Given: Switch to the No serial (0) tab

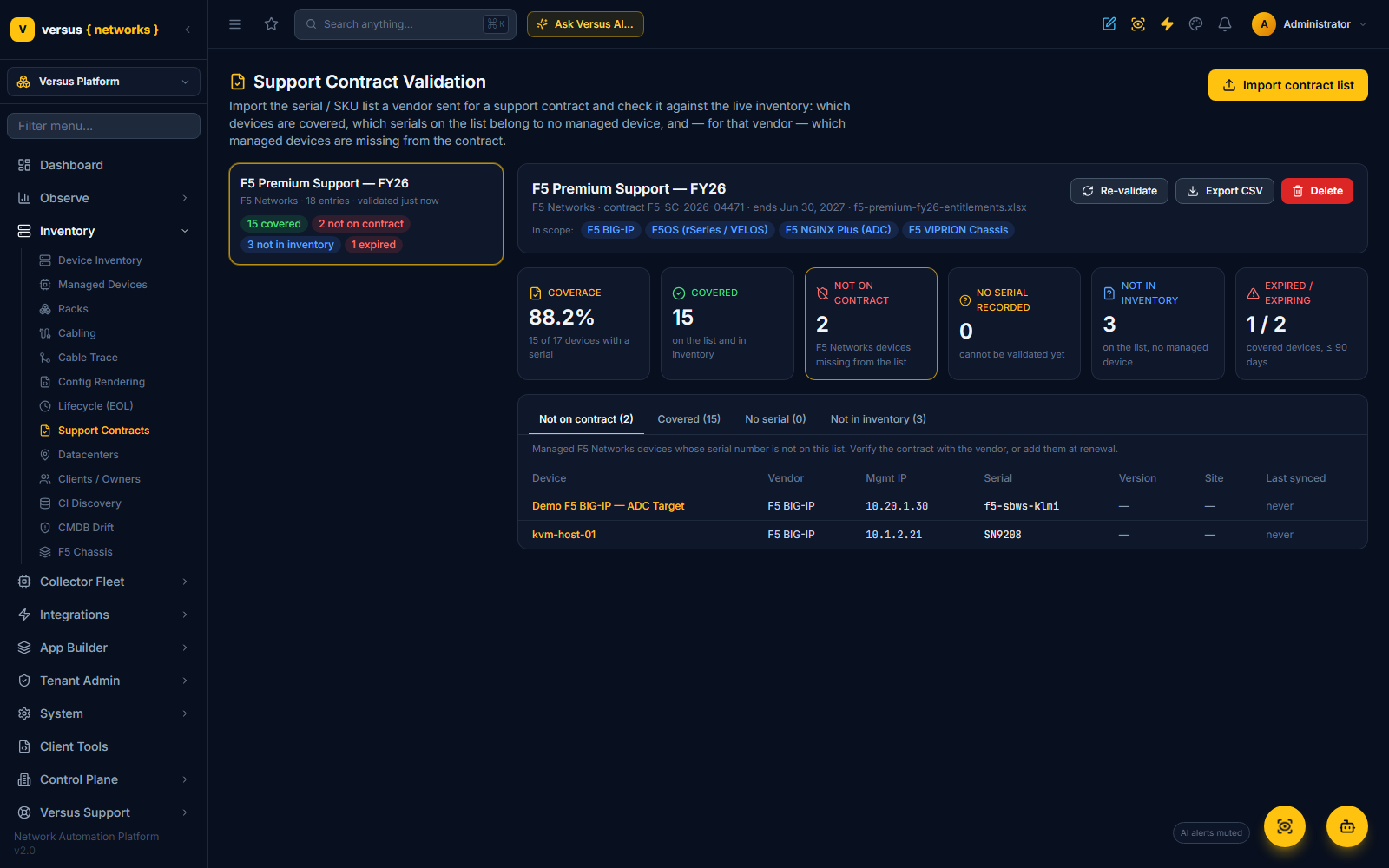Looking at the screenshot, I should click(x=775, y=419).
